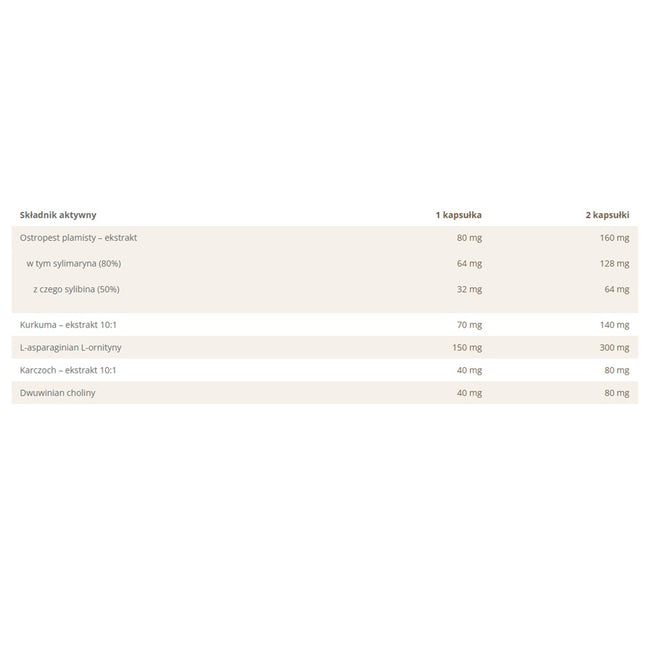This screenshot has height=650, width=650.
Task: Click the Ostropest plamisty – ekstrakt row label
Action: (x=78, y=238)
